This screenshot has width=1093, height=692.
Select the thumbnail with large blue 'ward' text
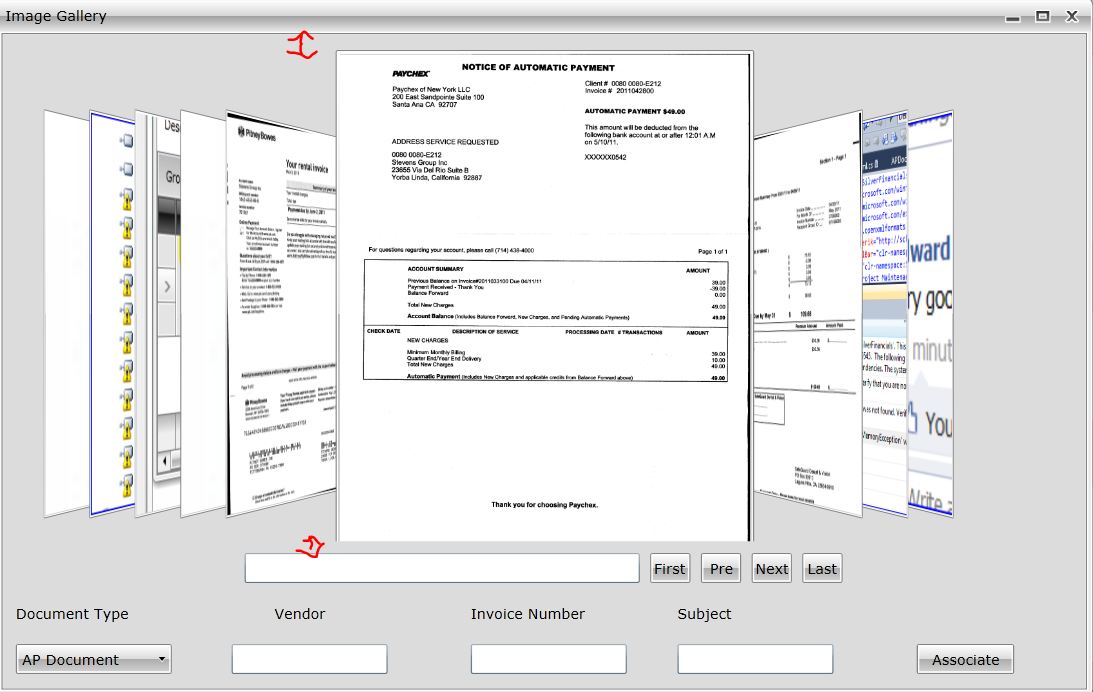pyautogui.click(x=931, y=314)
